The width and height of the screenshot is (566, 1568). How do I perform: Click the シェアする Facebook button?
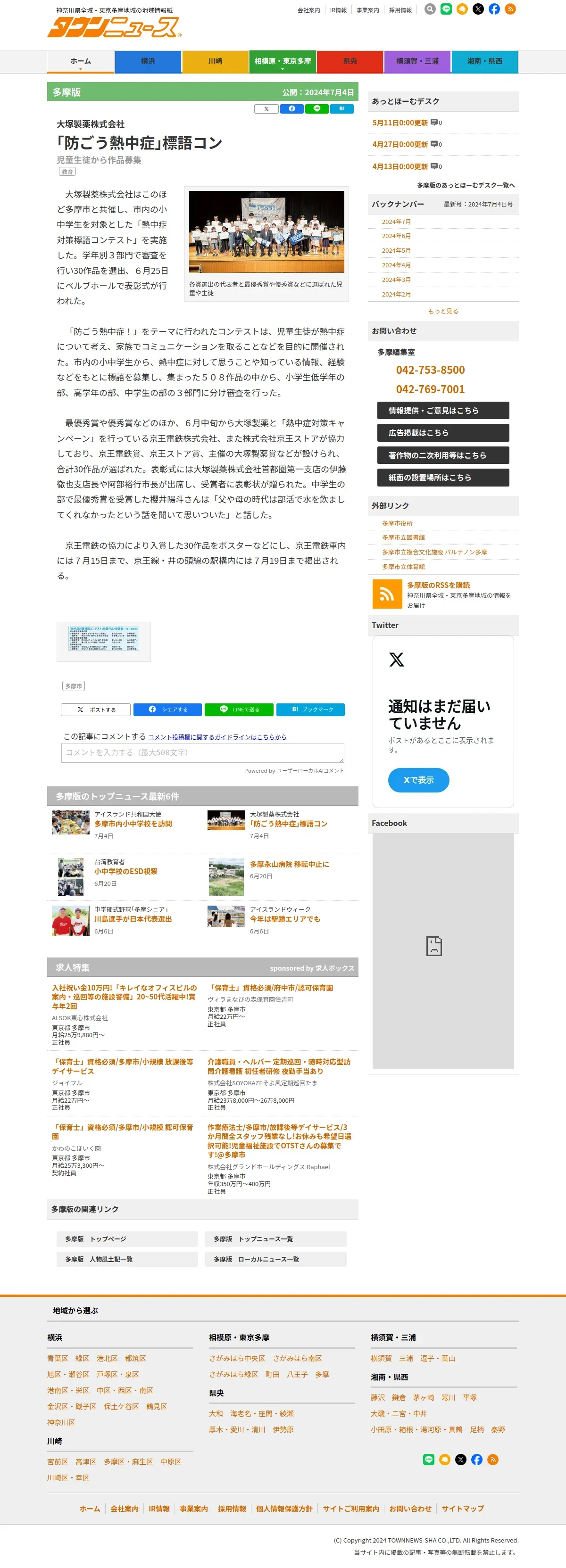tap(168, 710)
